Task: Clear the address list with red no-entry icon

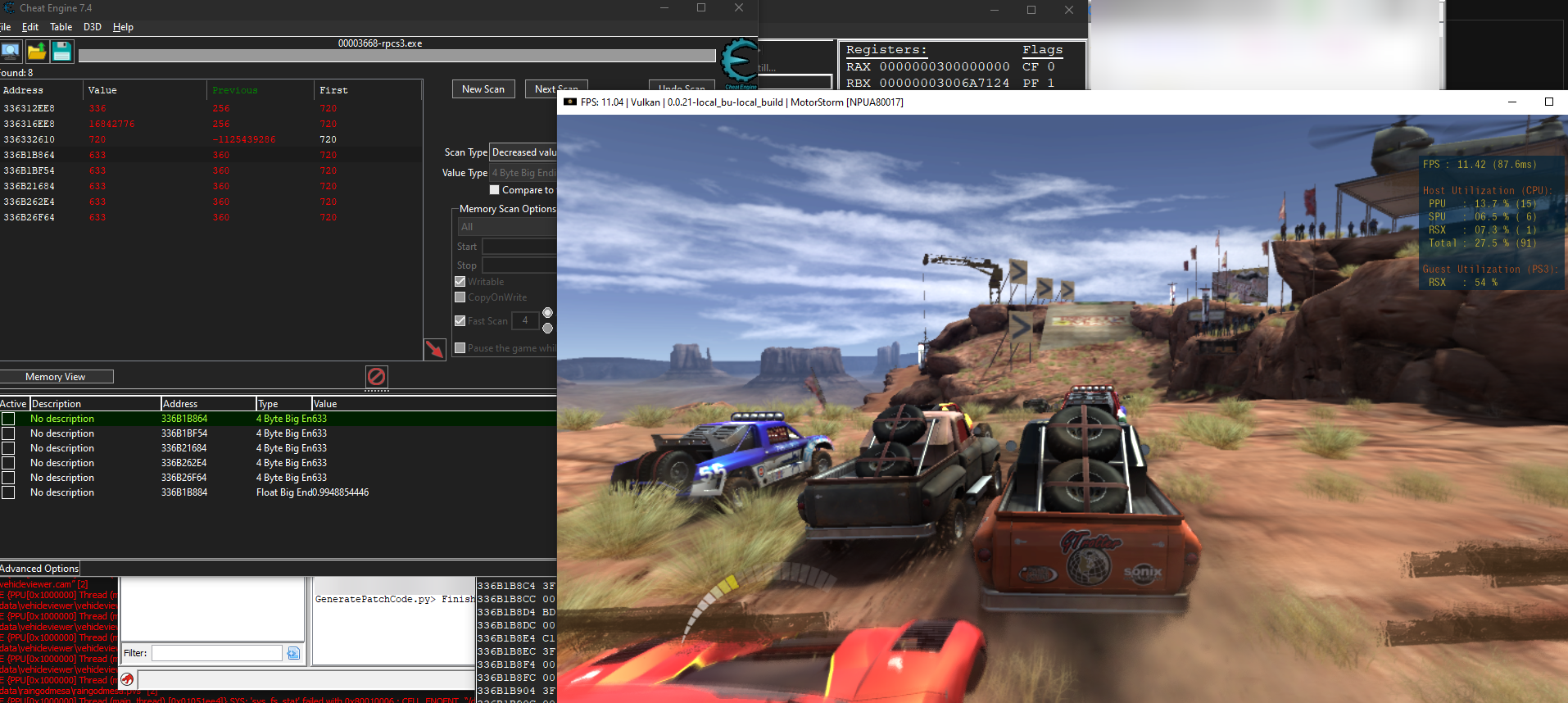Action: click(x=376, y=376)
